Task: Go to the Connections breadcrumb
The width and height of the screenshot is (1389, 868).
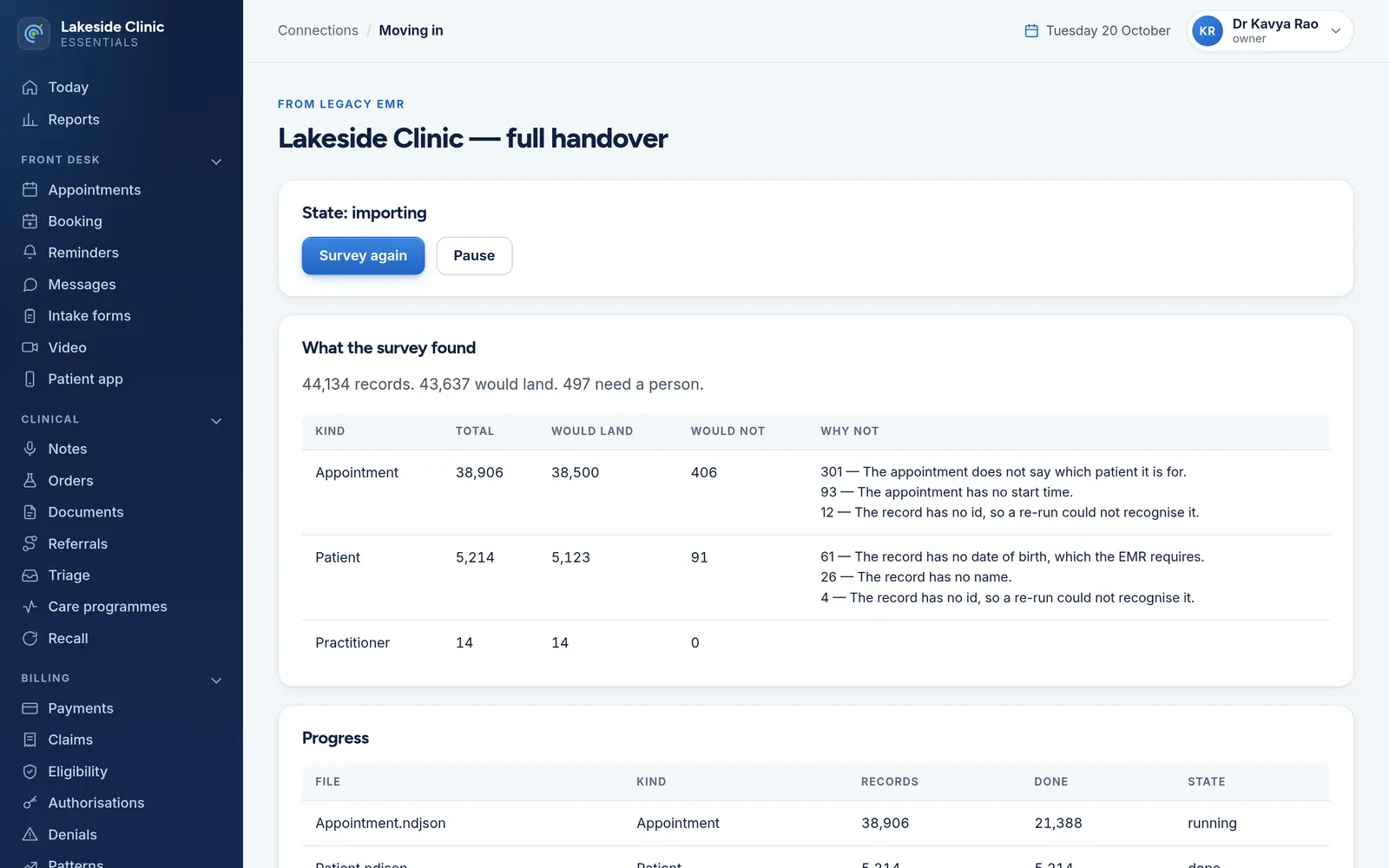Action: pos(318,30)
